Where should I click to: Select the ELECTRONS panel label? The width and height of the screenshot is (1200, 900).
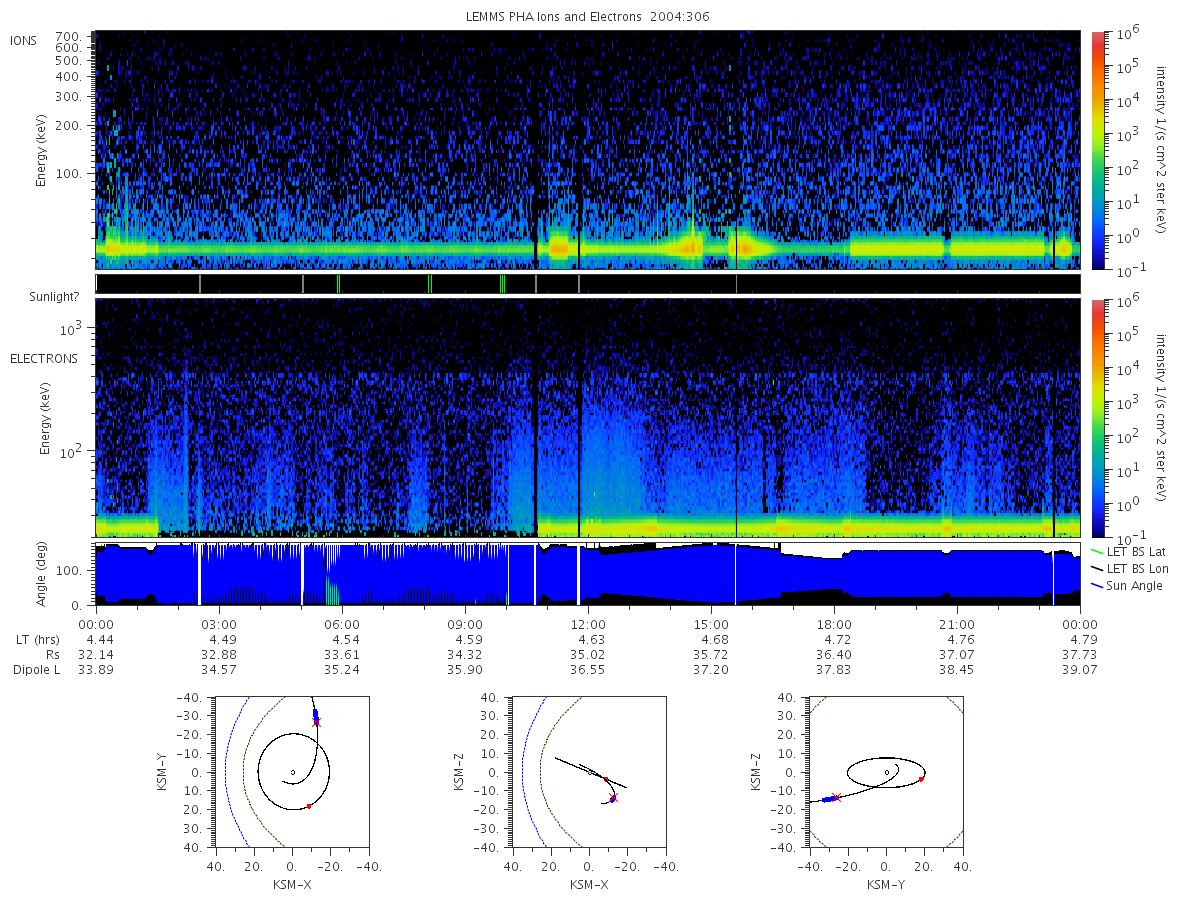[x=43, y=358]
